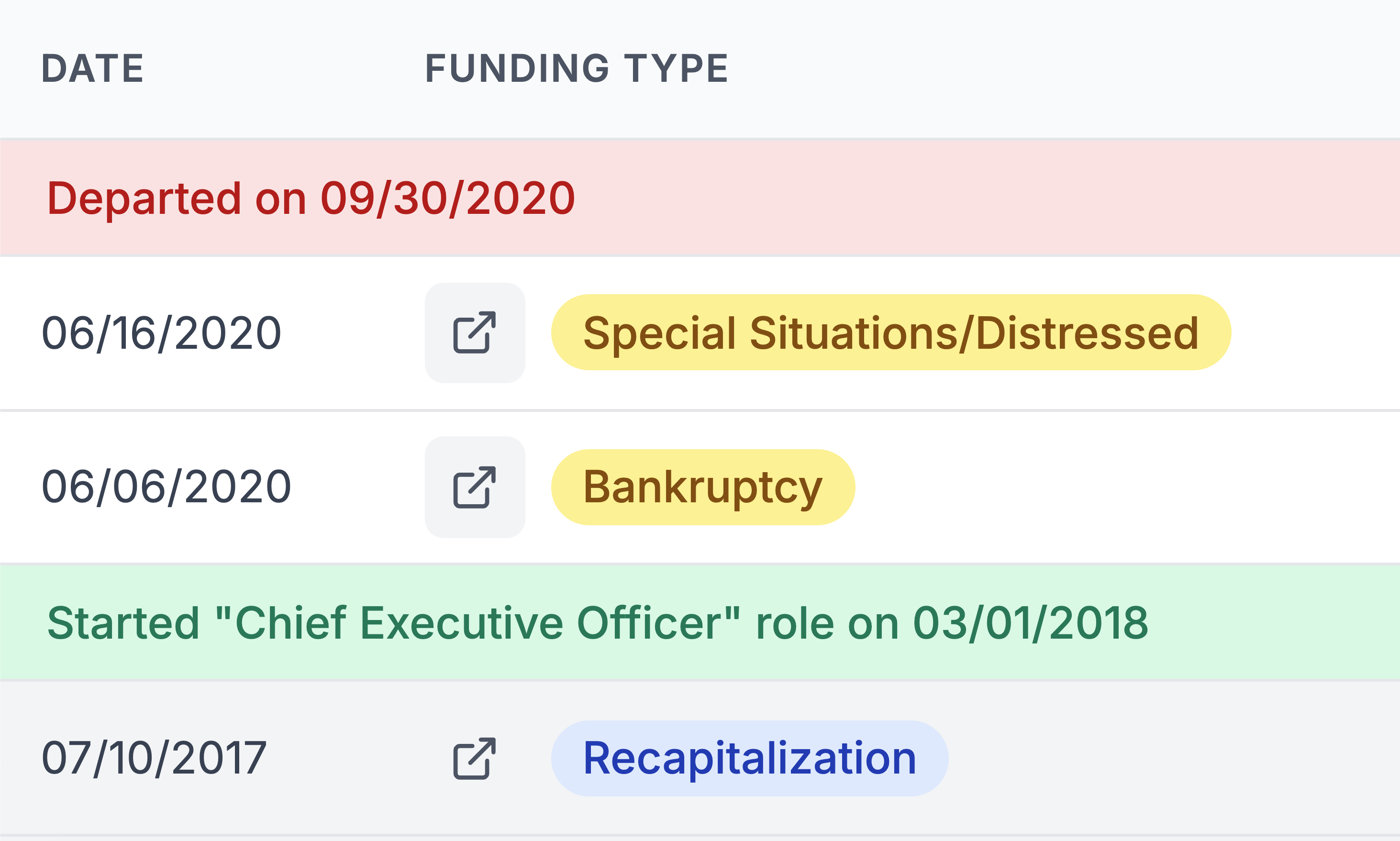This screenshot has width=1400, height=841.
Task: Click the word "Distressed" in yellow badge
Action: coord(1087,332)
